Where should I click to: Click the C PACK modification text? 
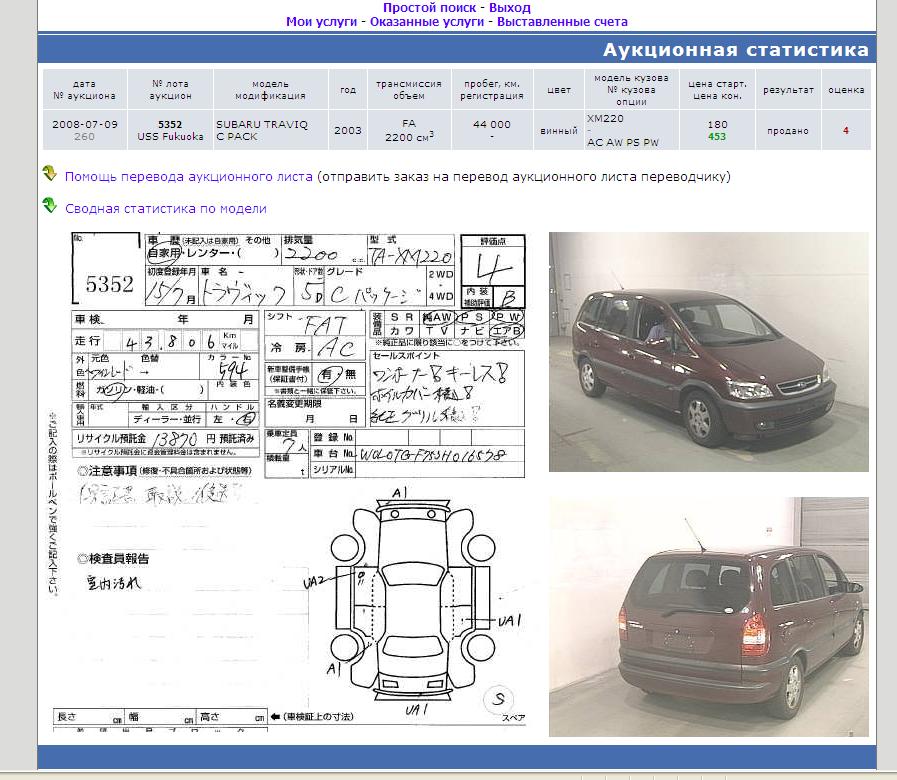click(x=237, y=137)
